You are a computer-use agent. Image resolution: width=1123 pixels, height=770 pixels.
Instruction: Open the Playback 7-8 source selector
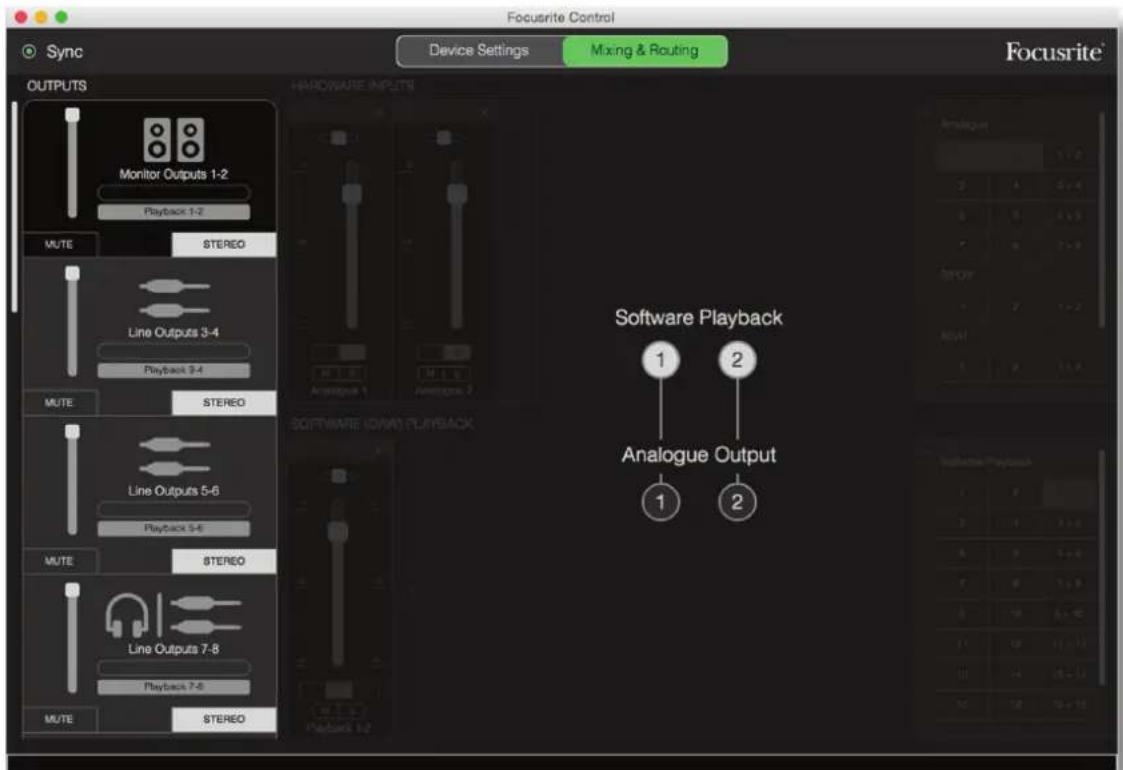pyautogui.click(x=174, y=686)
